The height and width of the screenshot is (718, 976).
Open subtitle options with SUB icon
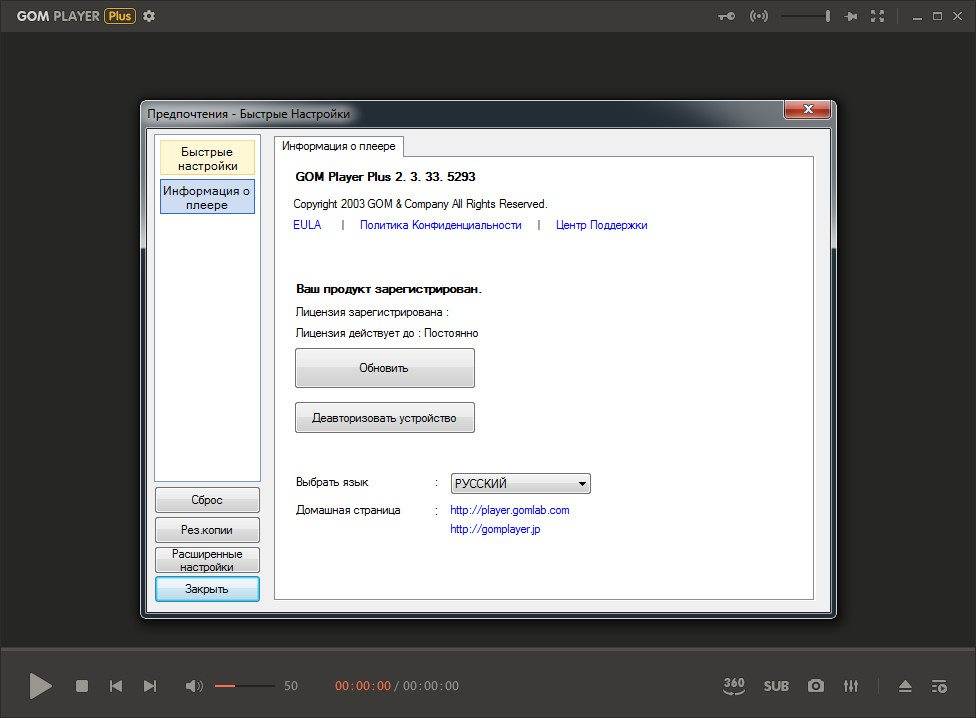(x=776, y=686)
